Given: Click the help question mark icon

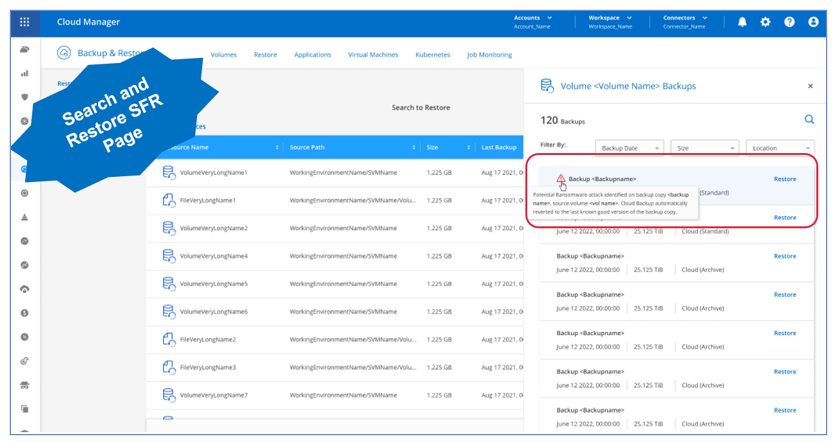Looking at the screenshot, I should [789, 22].
